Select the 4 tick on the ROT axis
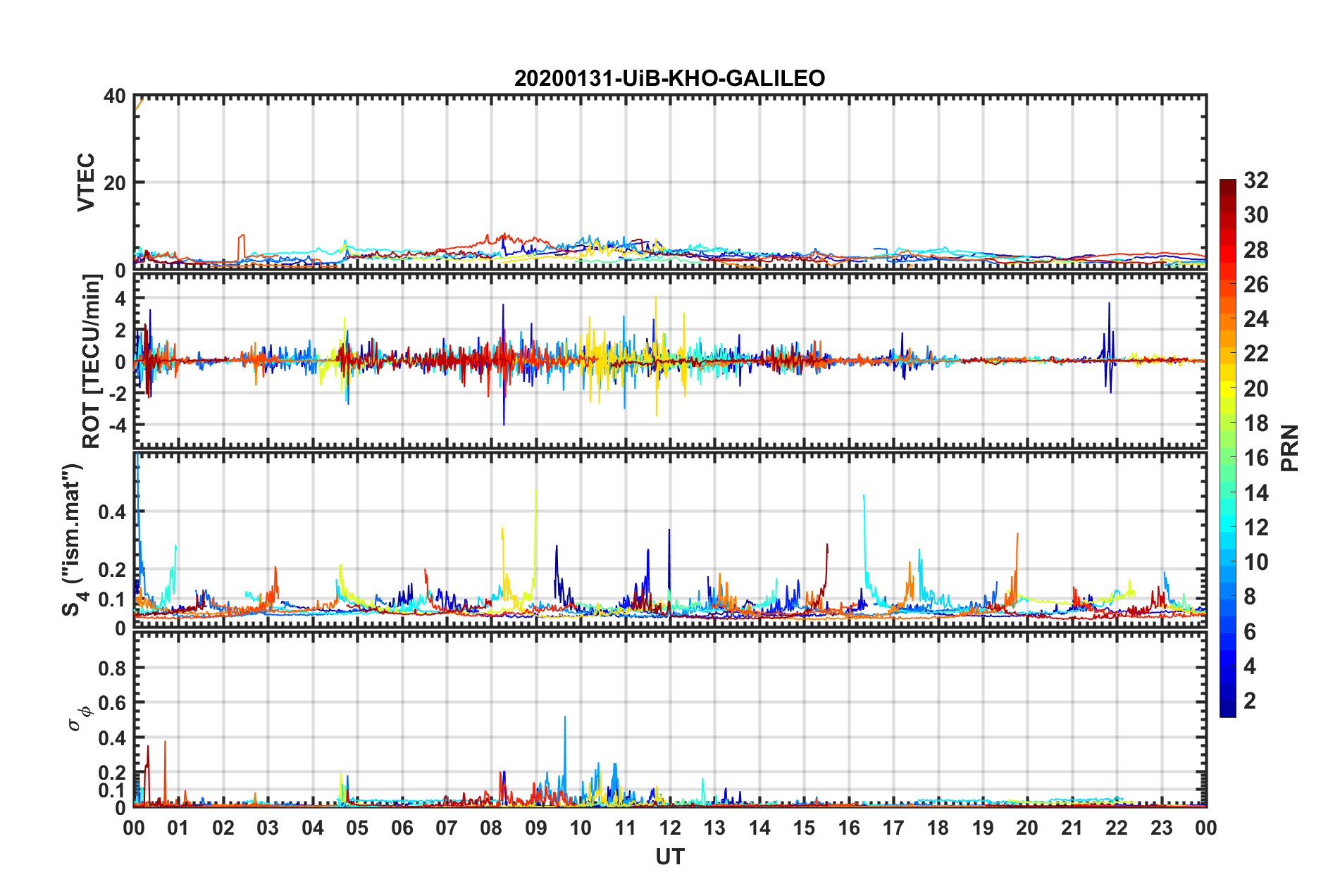 click(120, 299)
